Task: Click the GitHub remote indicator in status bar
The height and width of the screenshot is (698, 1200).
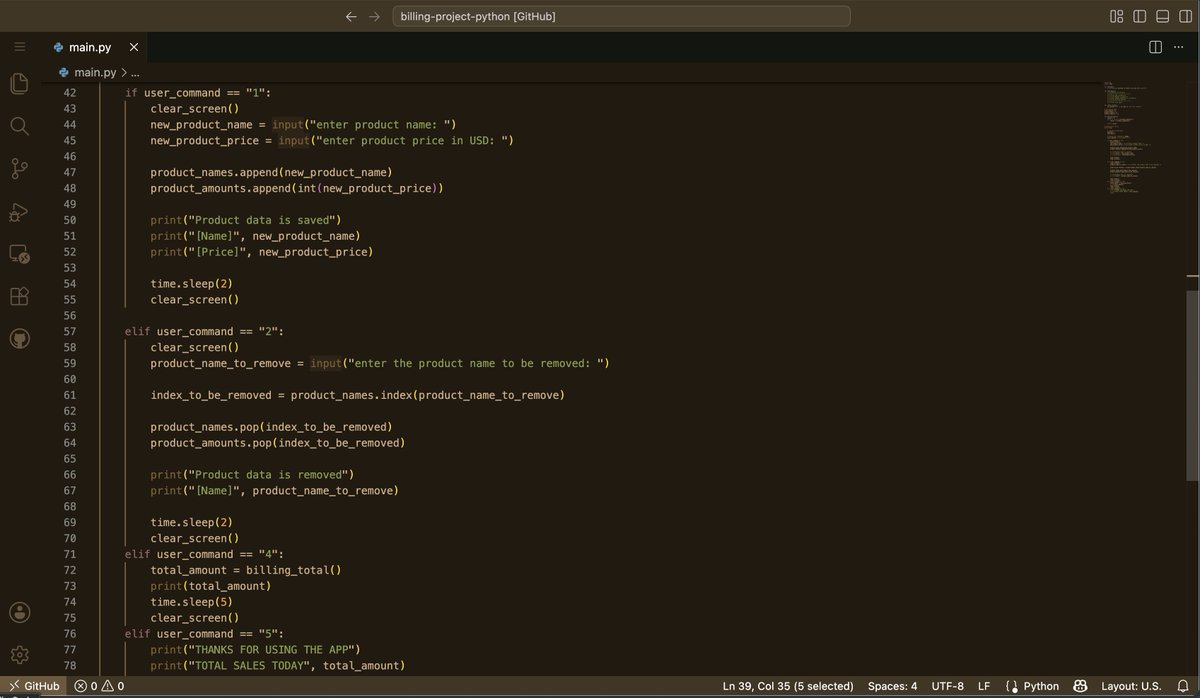Action: pyautogui.click(x=34, y=686)
